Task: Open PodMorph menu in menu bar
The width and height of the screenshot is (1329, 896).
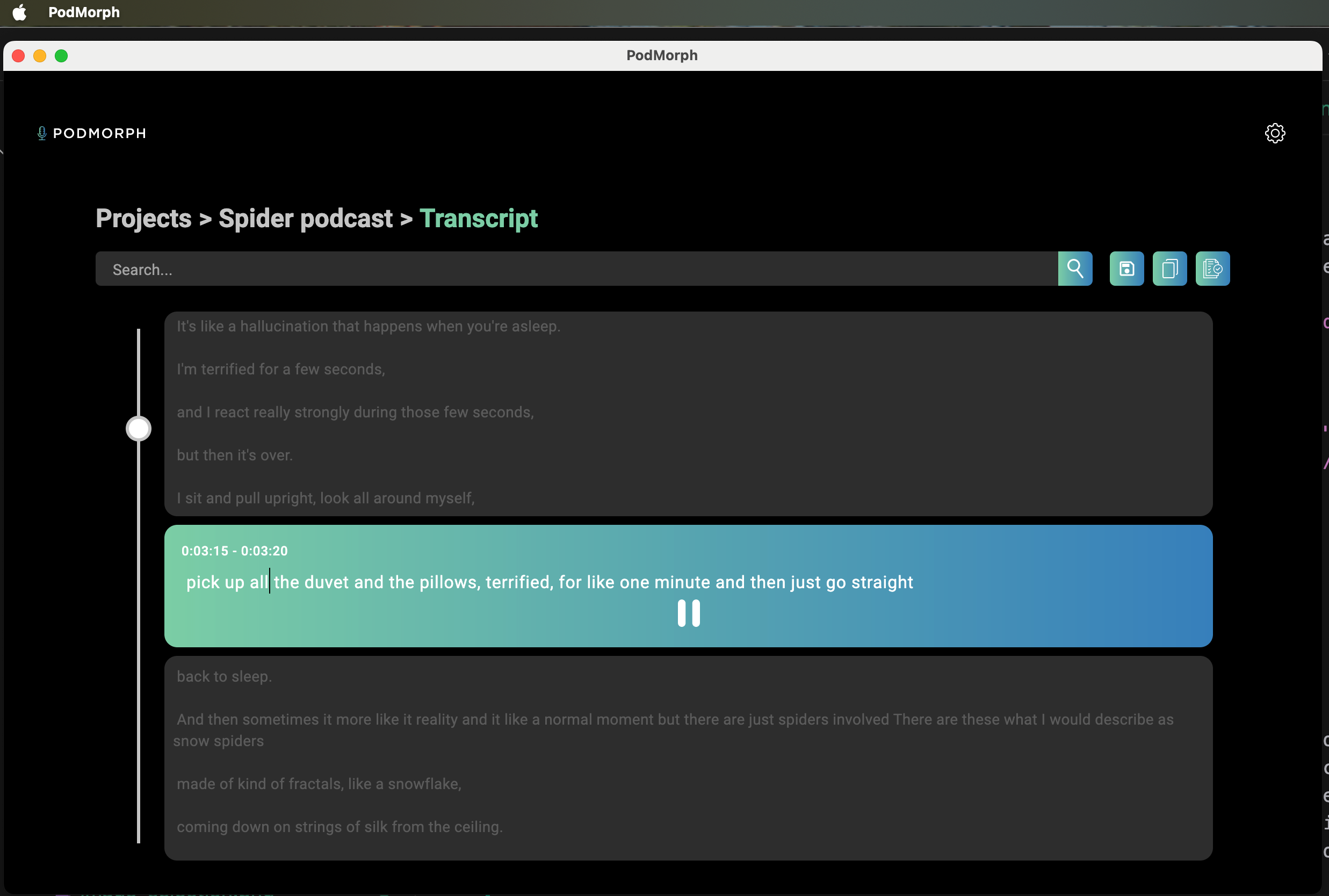Action: click(84, 12)
